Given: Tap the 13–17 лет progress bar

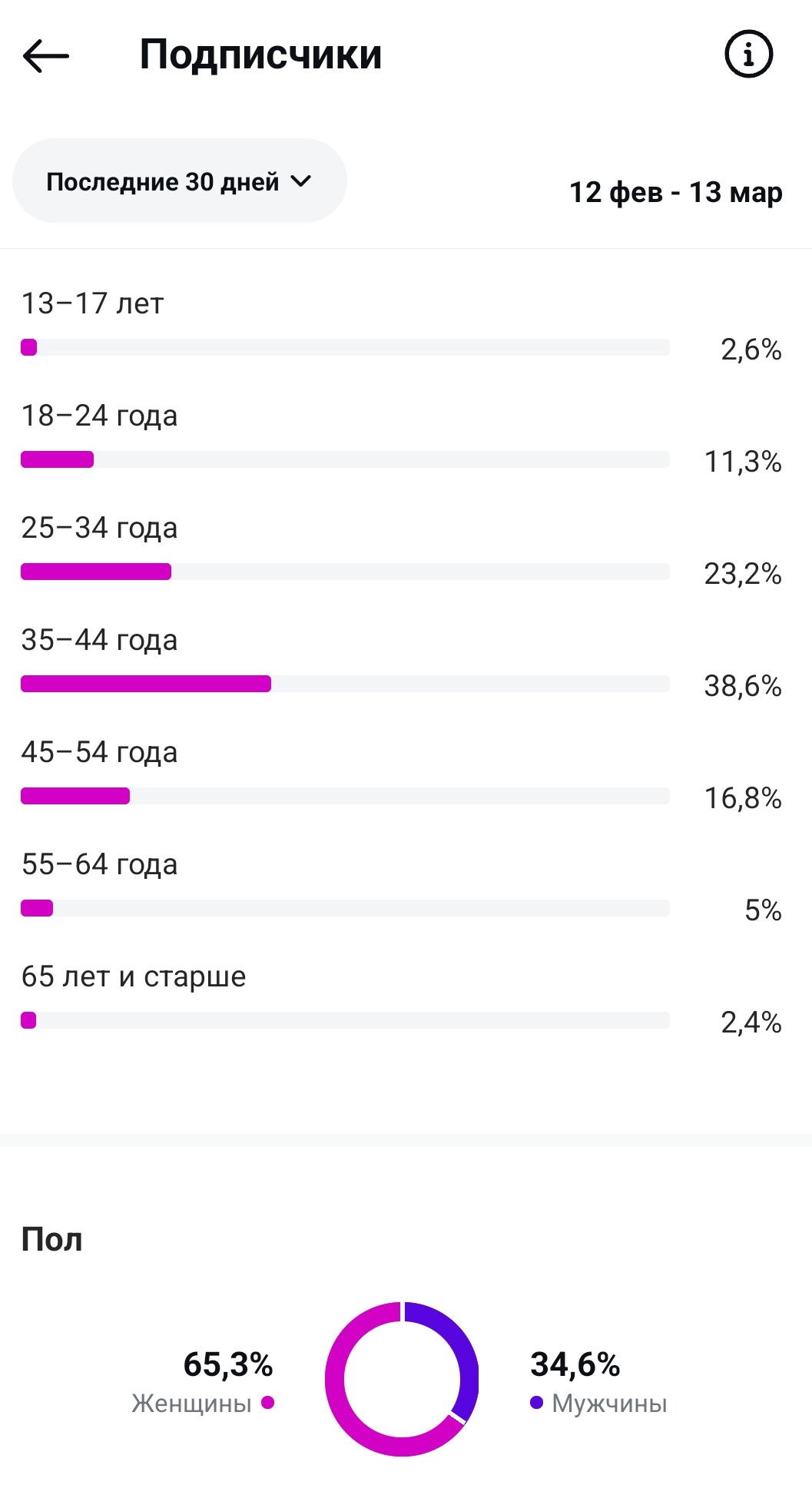Looking at the screenshot, I should (345, 347).
